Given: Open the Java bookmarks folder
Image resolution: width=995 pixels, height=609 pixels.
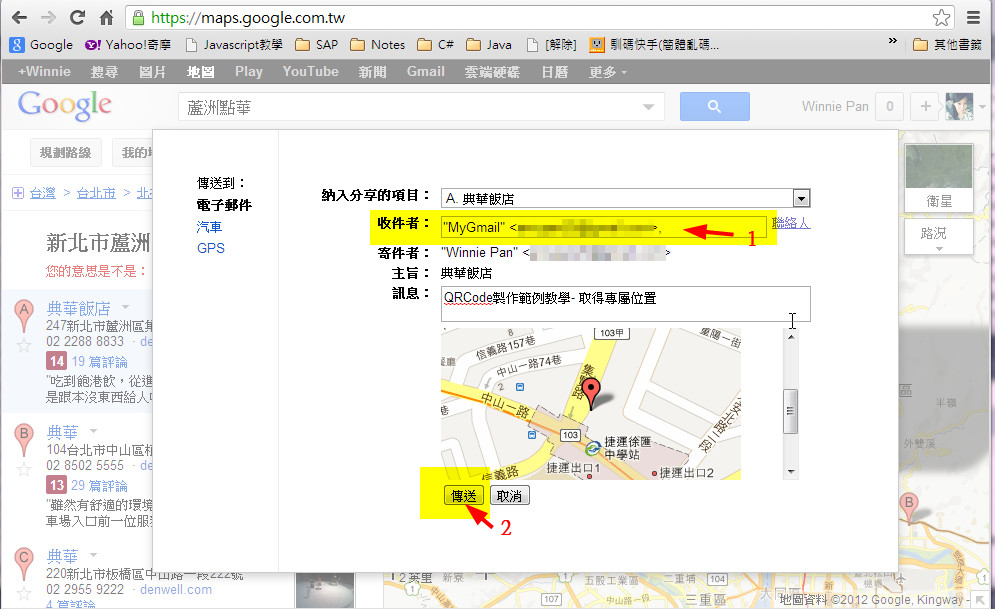Looking at the screenshot, I should tap(489, 44).
